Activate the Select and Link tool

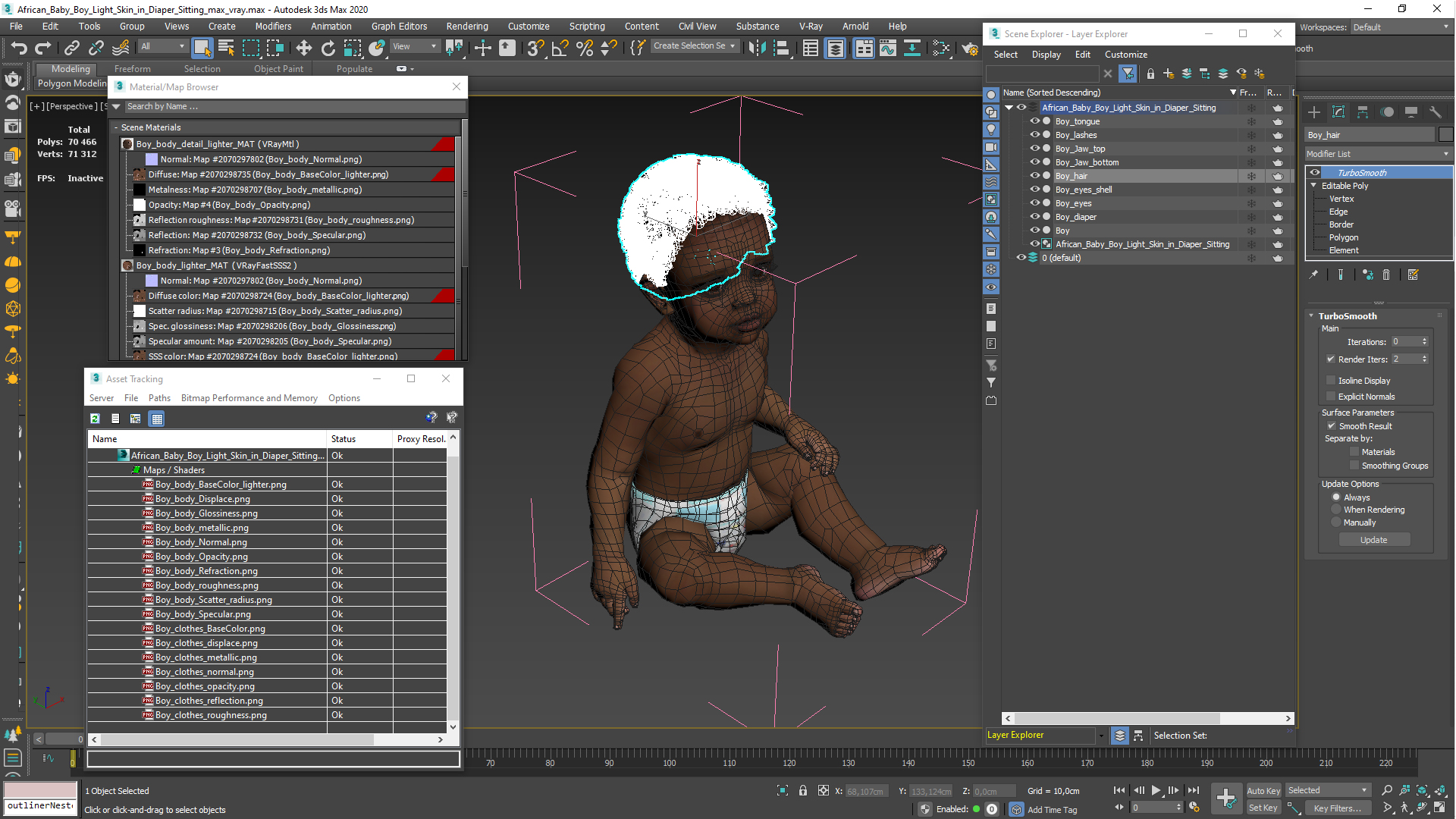click(71, 48)
